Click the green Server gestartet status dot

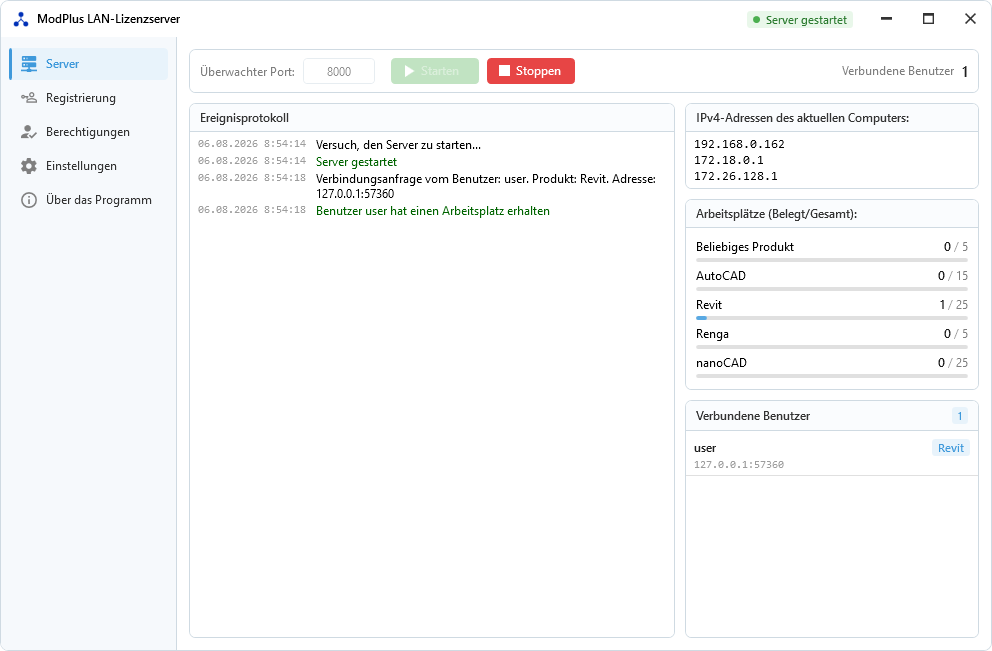click(x=756, y=20)
